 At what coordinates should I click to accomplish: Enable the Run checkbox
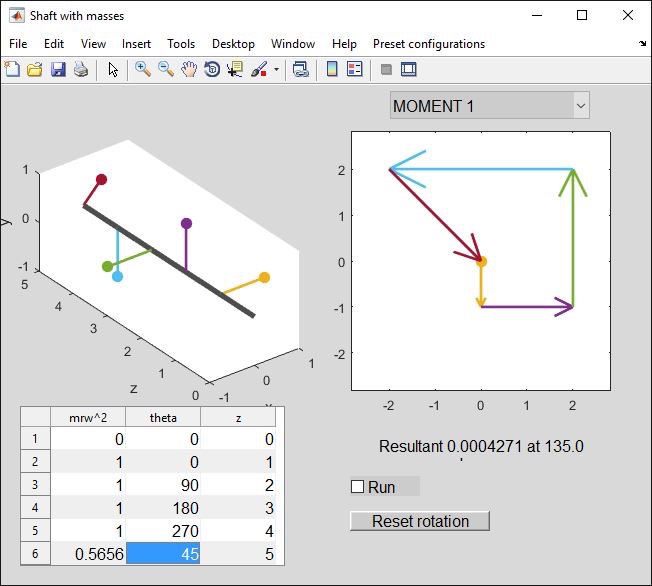[357, 487]
